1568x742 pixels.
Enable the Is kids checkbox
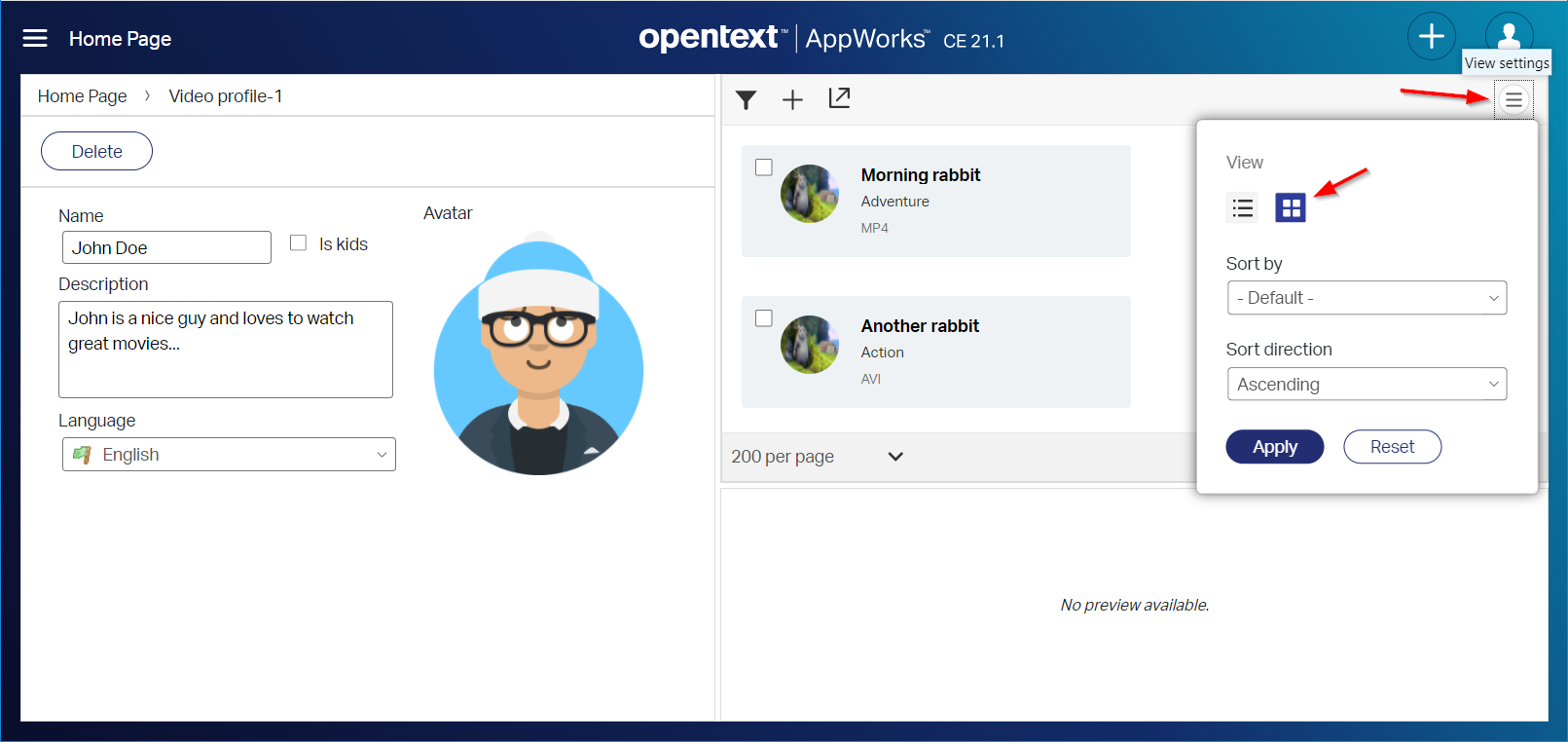tap(299, 243)
